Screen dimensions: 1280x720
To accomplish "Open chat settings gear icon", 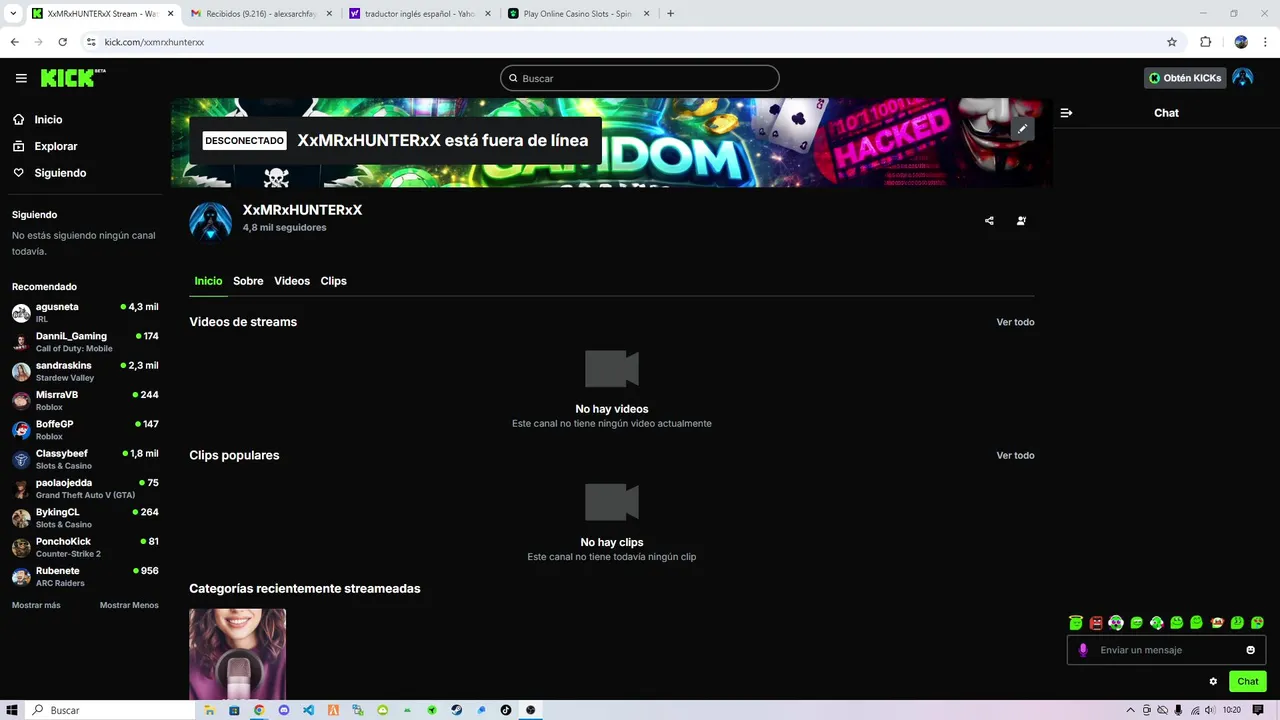I will [x=1213, y=681].
